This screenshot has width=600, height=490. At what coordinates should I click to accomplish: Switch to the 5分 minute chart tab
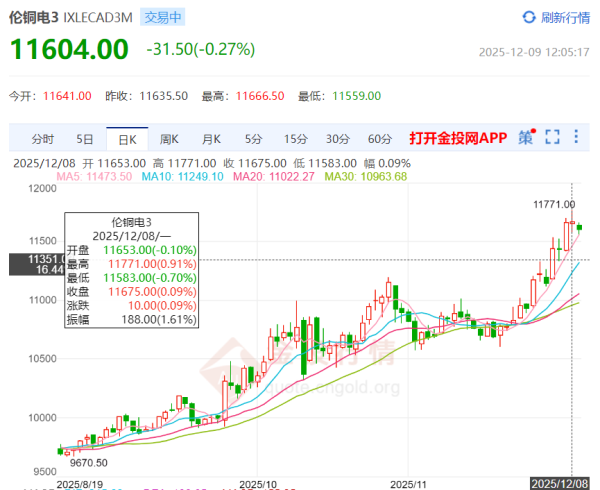click(253, 139)
